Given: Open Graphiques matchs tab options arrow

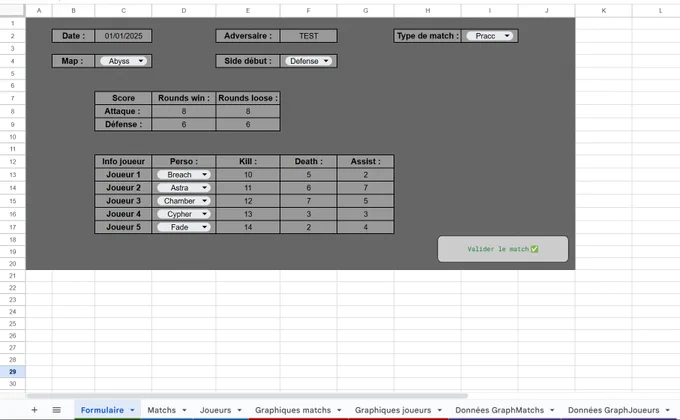Looking at the screenshot, I should pyautogui.click(x=339, y=410).
